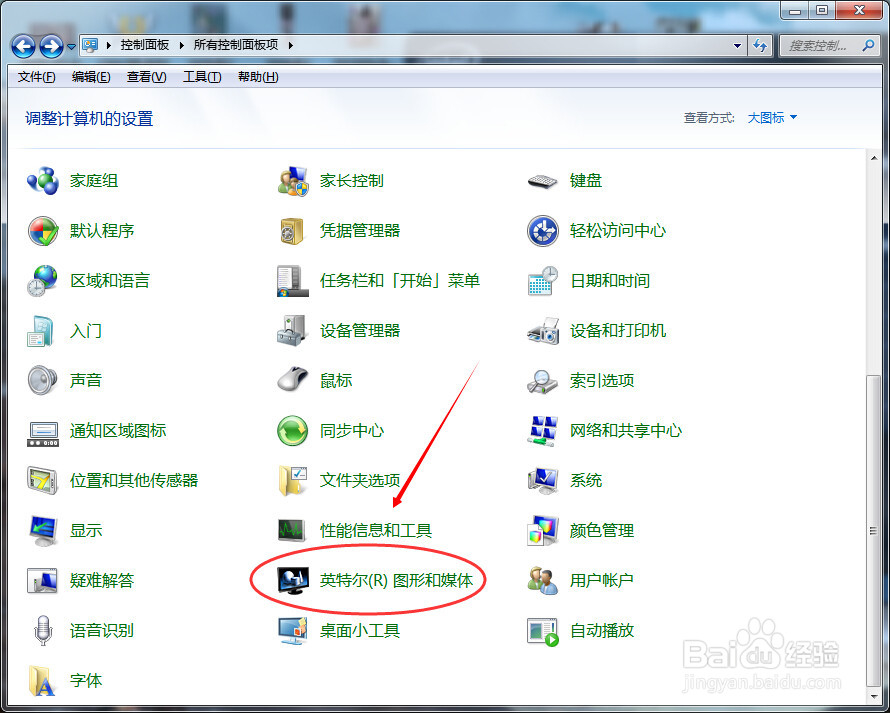Open the 查看(V) menu
Image resolution: width=890 pixels, height=713 pixels.
pyautogui.click(x=146, y=77)
